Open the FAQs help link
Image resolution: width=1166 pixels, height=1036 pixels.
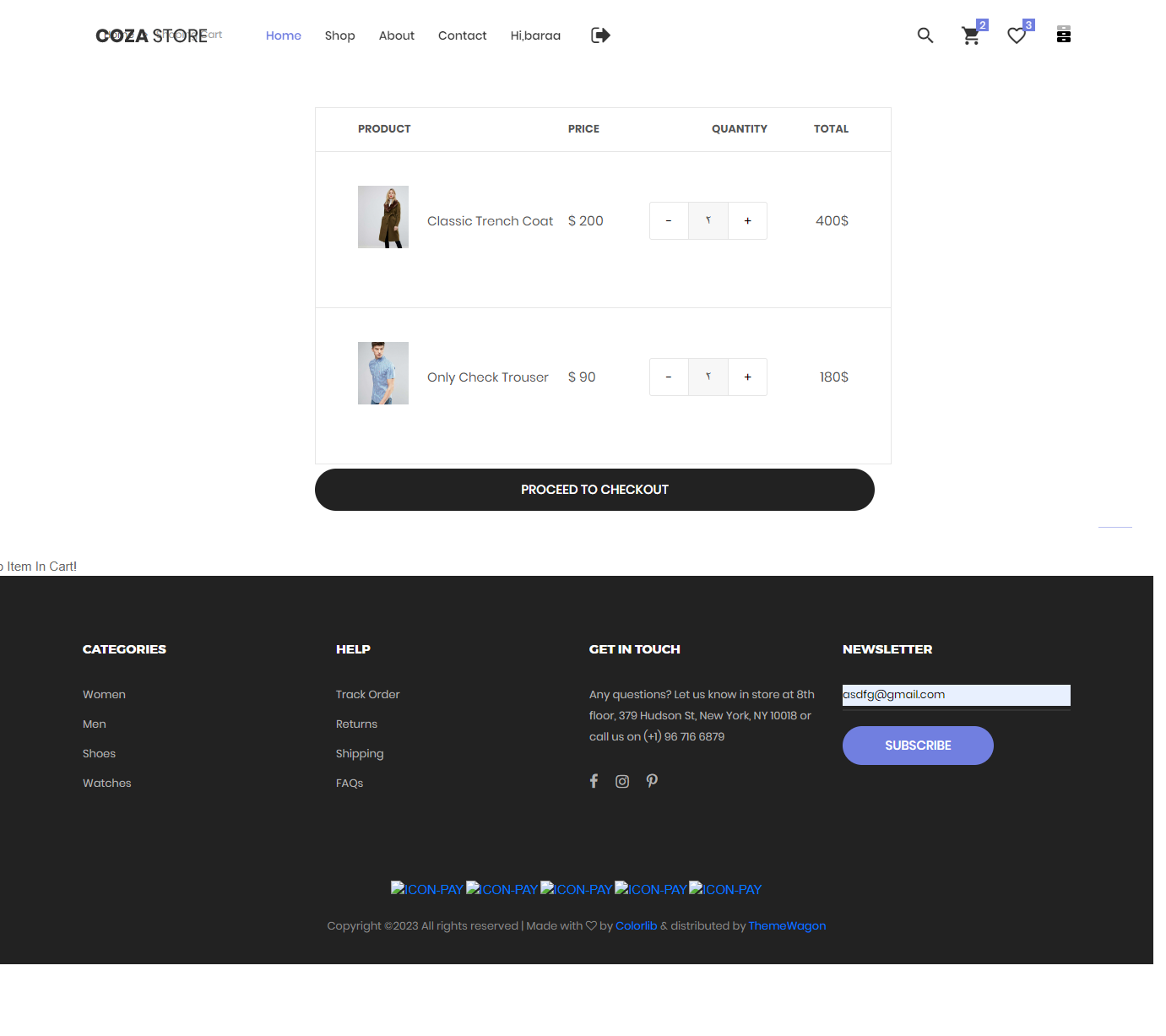[350, 784]
